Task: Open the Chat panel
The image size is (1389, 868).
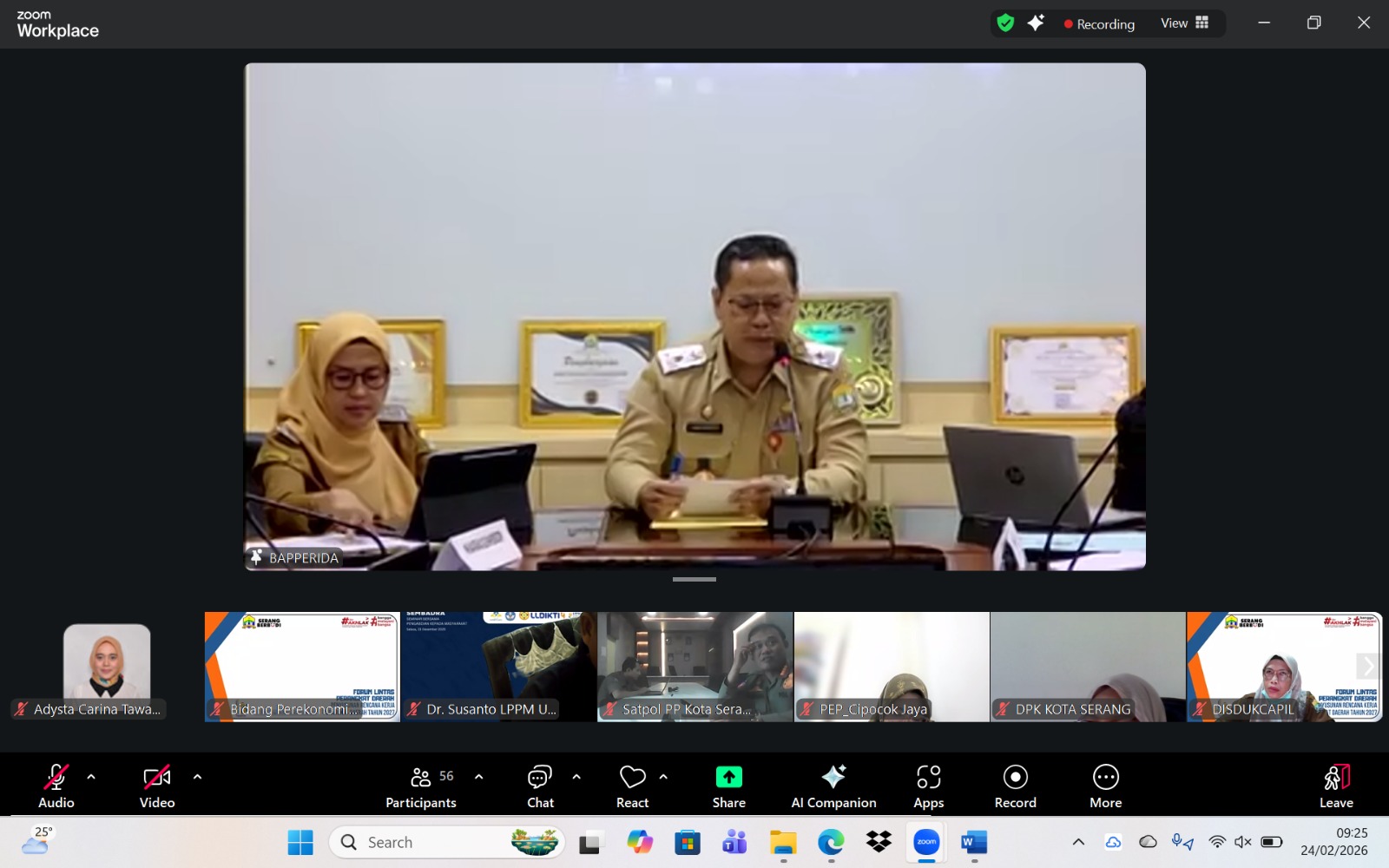Action: coord(540,786)
